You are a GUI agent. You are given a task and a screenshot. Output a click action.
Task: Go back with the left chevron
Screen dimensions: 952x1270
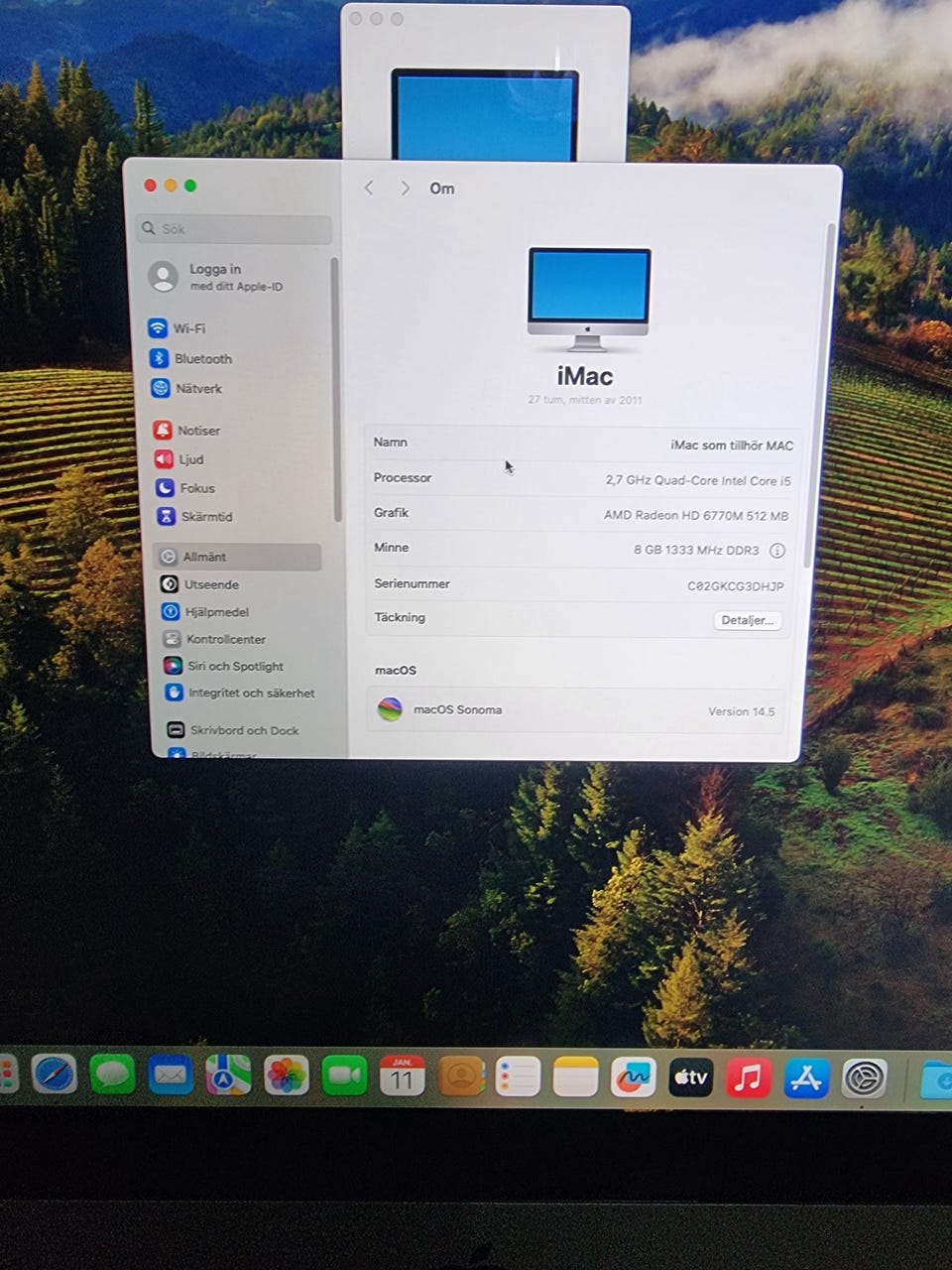(x=369, y=188)
